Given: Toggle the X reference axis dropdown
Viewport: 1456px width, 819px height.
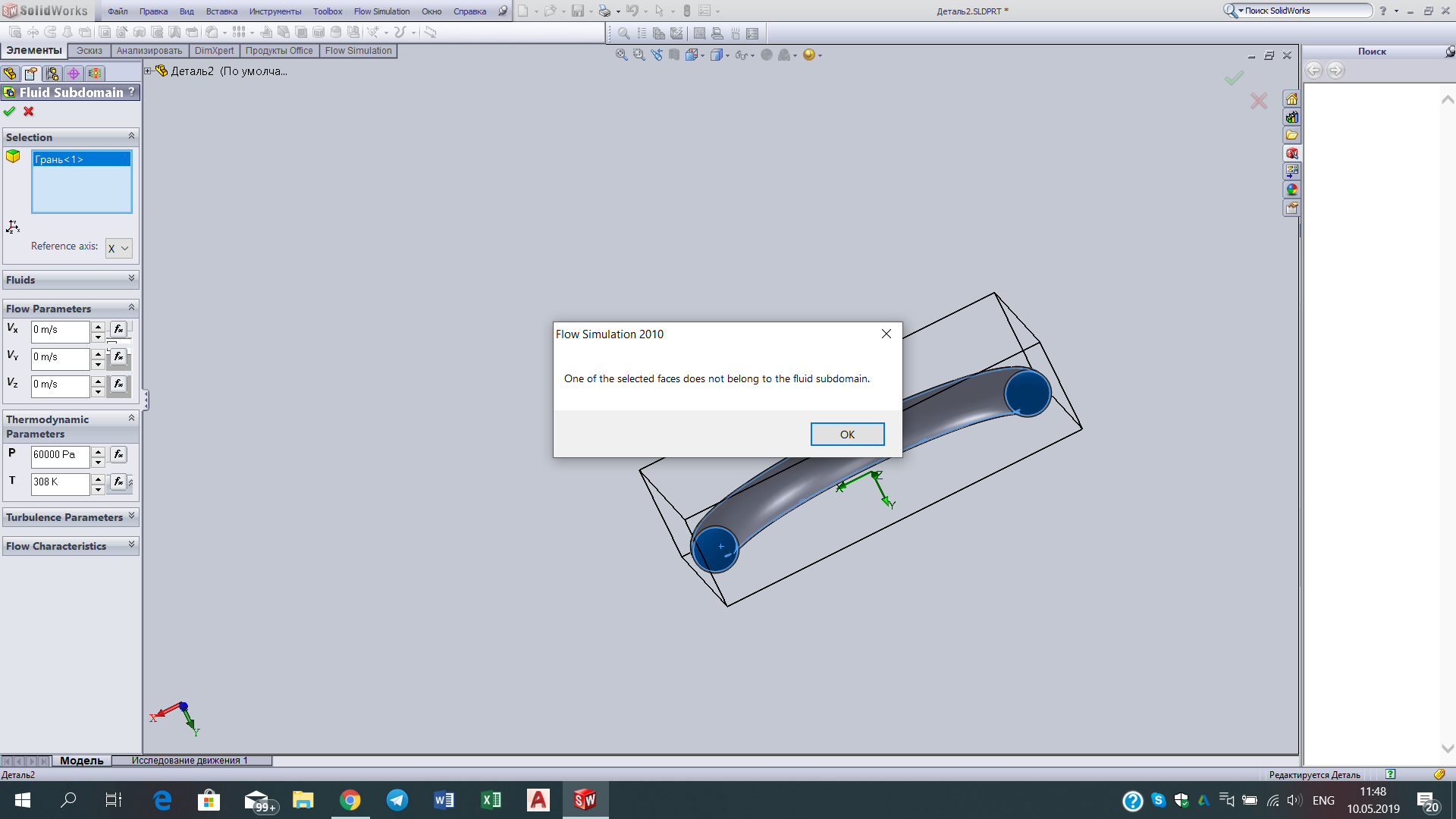Looking at the screenshot, I should (118, 247).
